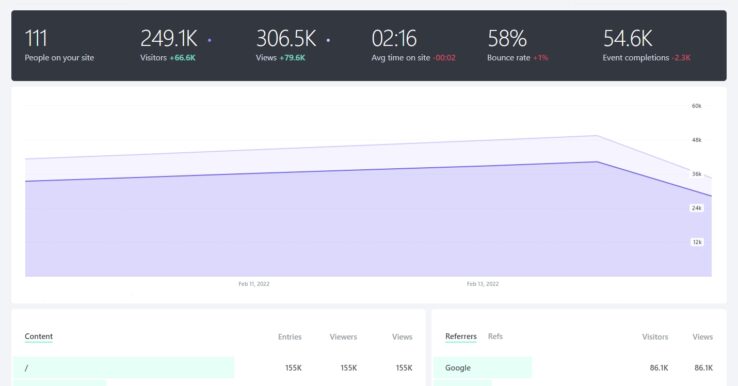
Task: Click the +79.6K views change value
Action: [292, 58]
